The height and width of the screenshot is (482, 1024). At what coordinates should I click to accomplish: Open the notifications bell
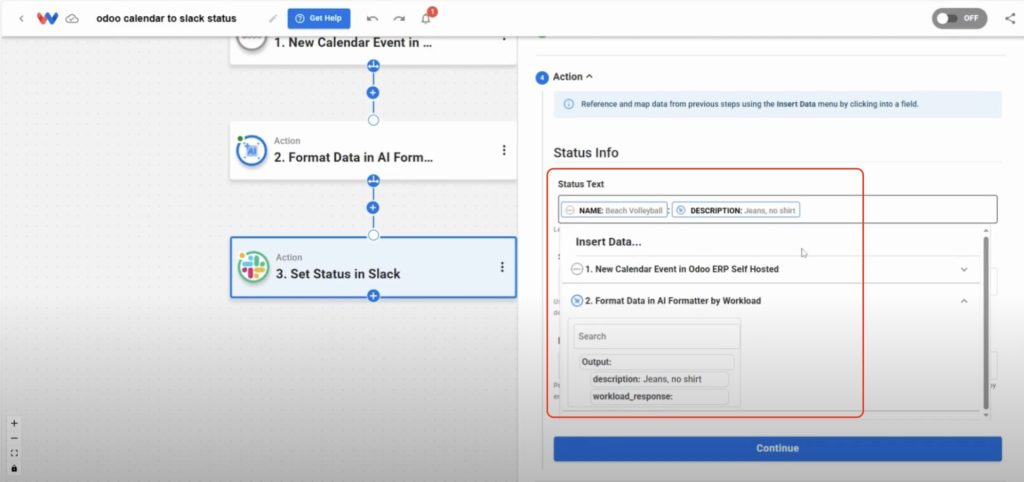pos(426,18)
